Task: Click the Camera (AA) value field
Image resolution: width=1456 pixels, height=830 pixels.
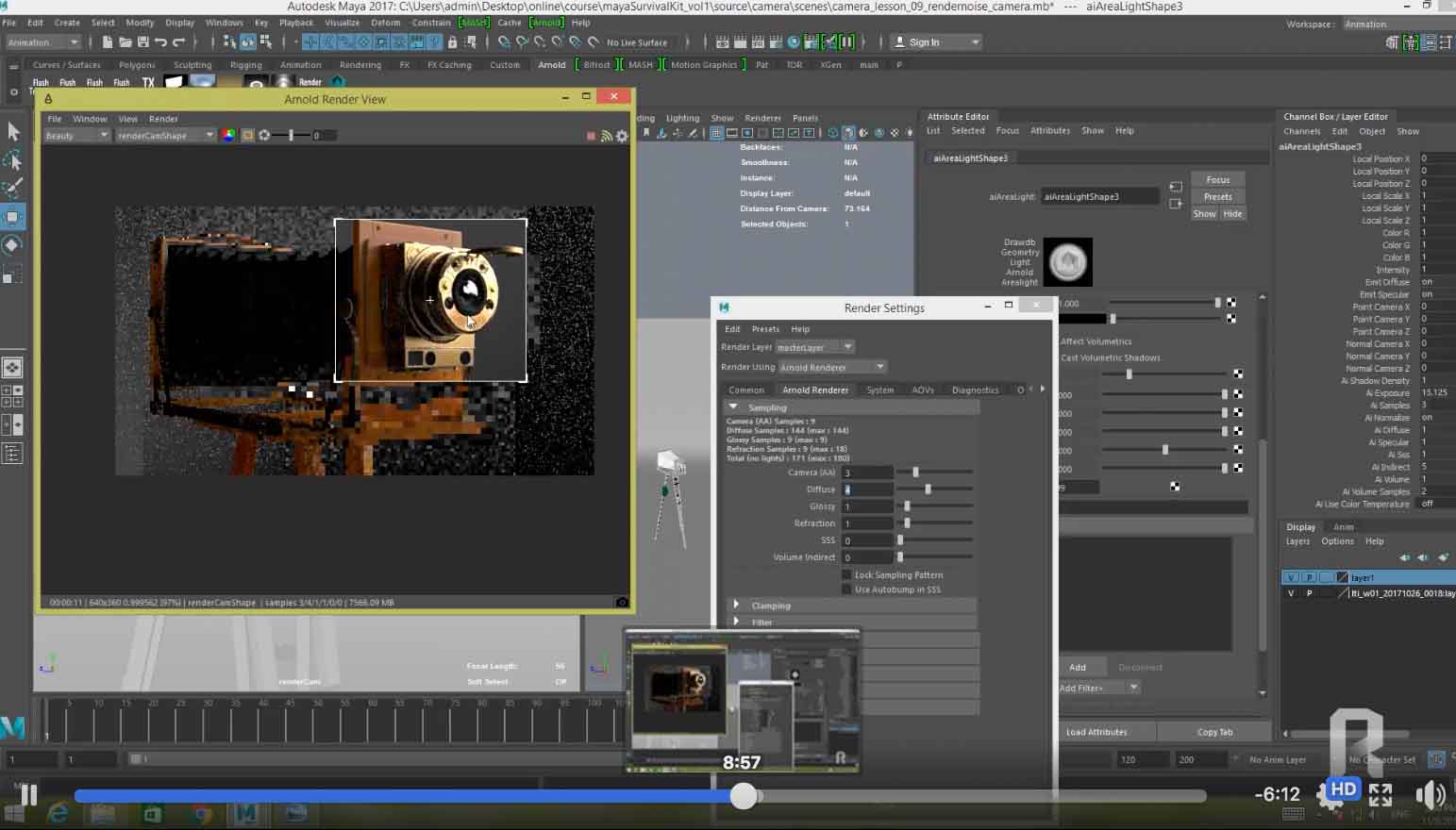Action: [866, 473]
